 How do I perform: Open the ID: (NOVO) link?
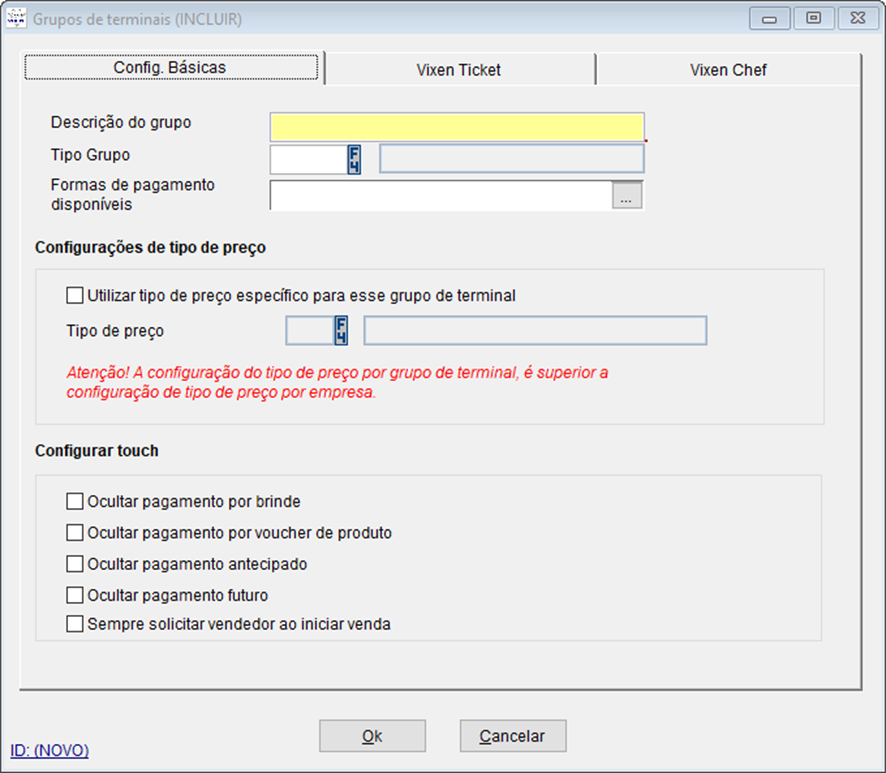pos(50,750)
